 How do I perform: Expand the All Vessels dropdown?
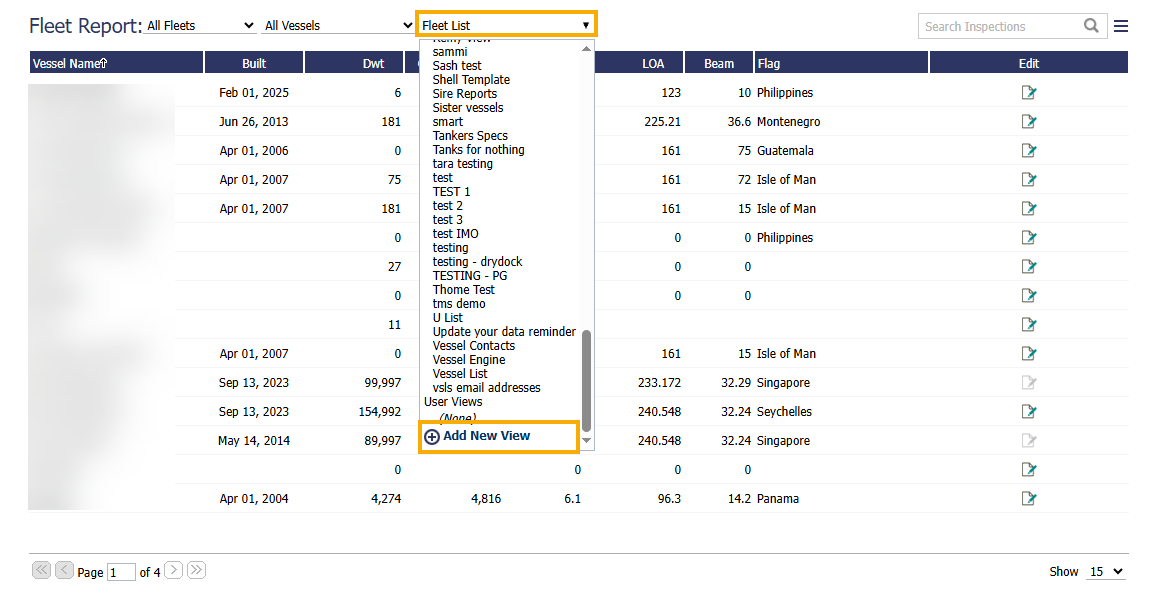pos(335,25)
